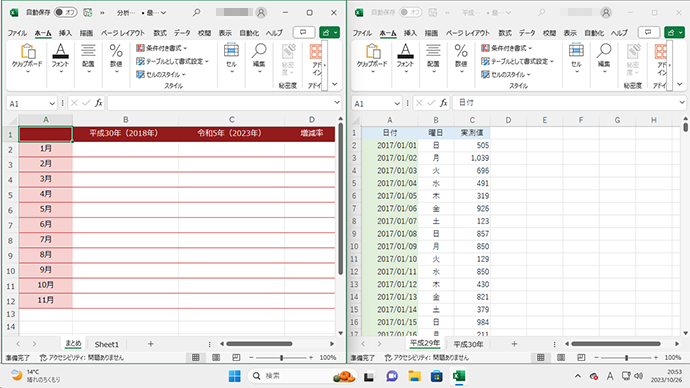
Task: Click Windows Start button
Action: pos(235,376)
